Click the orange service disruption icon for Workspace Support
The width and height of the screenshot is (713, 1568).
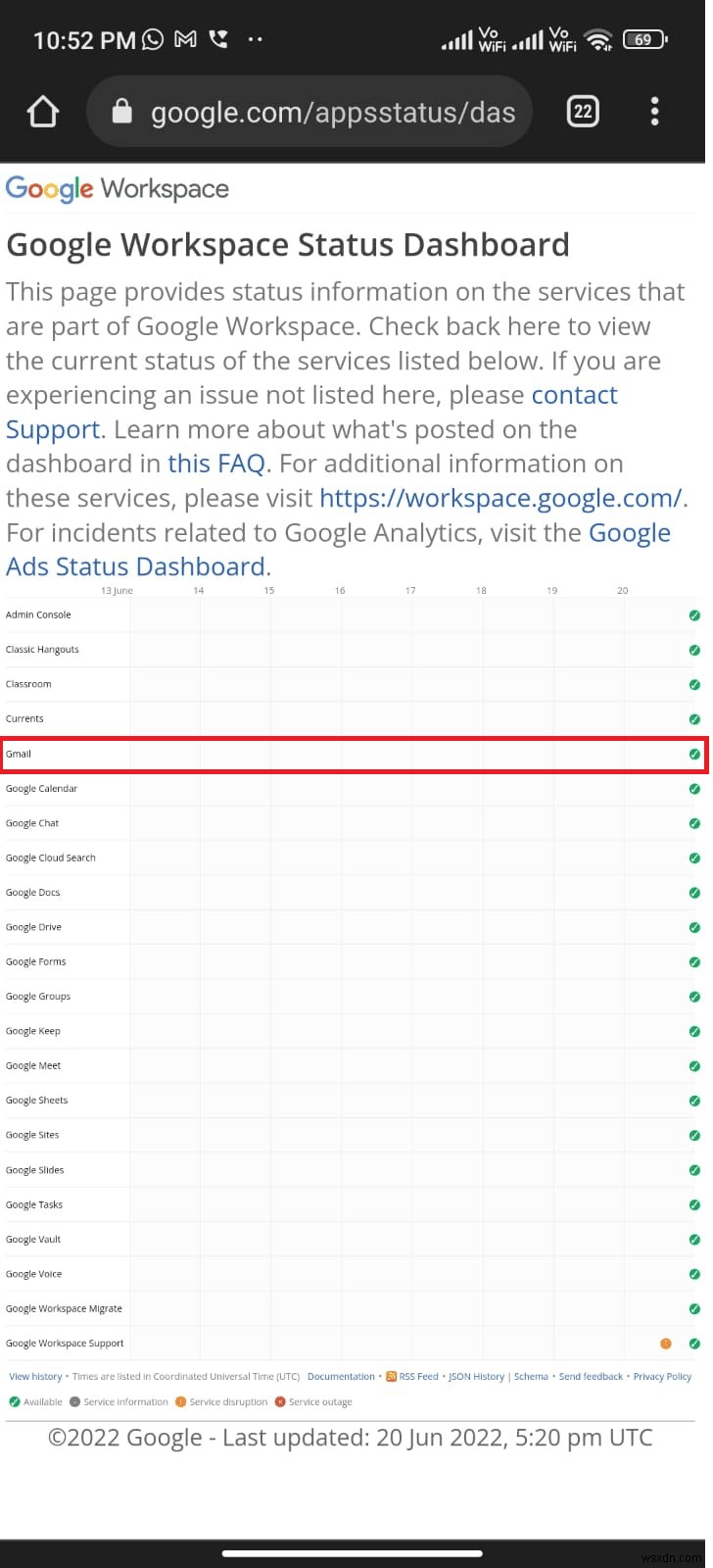[x=666, y=1344]
